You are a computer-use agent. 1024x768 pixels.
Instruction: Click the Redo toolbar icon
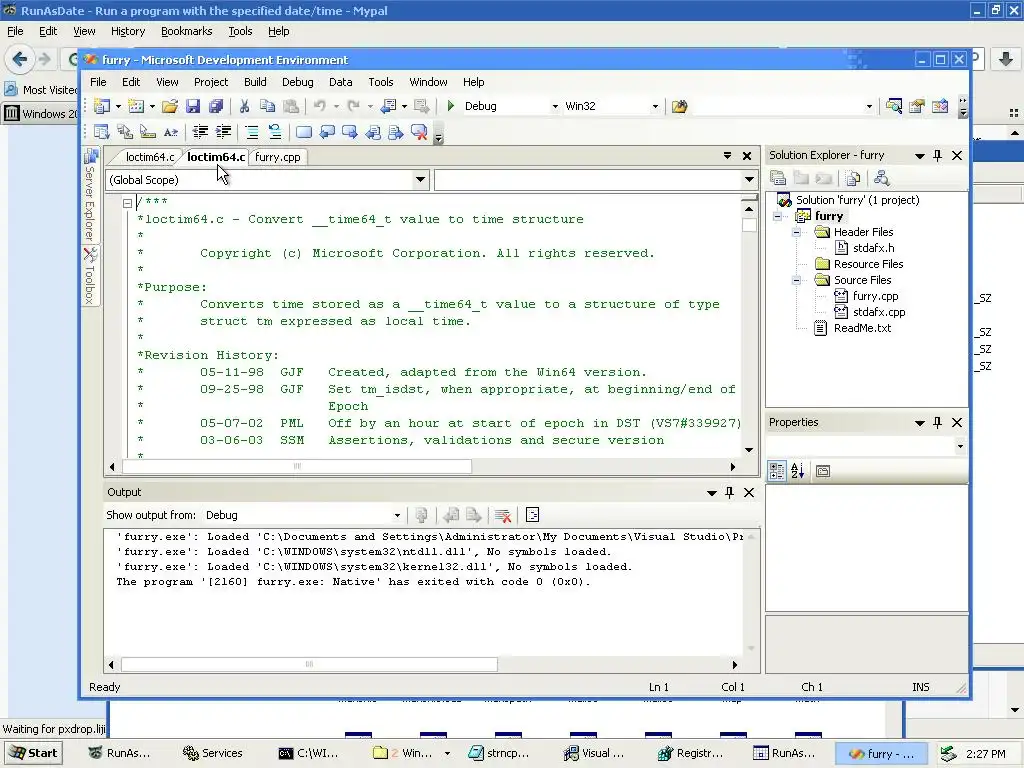tap(353, 106)
